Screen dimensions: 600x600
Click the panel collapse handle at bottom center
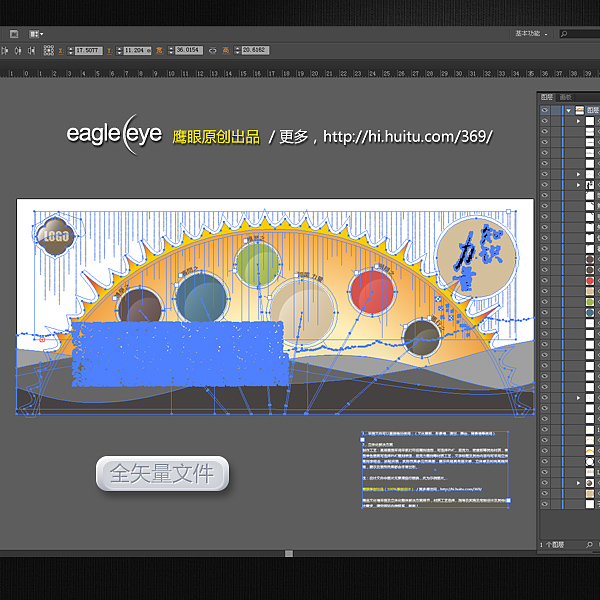(x=289, y=554)
